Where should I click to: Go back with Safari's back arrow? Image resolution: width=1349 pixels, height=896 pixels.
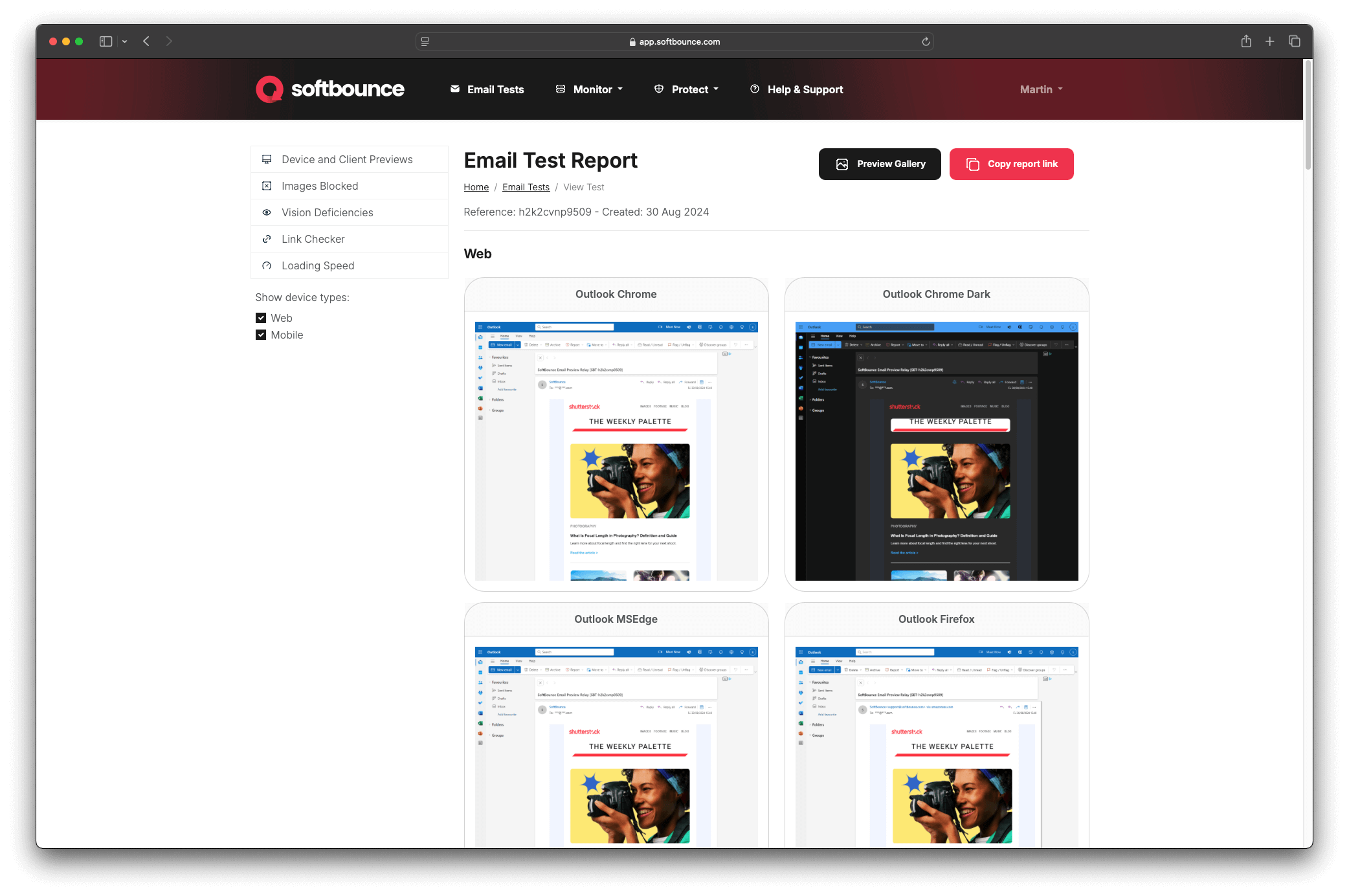(x=146, y=41)
